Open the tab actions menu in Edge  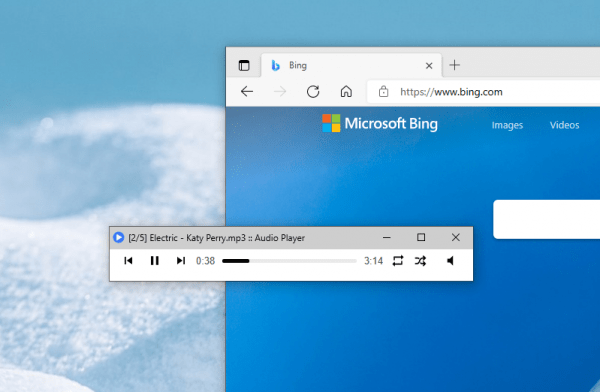point(244,65)
